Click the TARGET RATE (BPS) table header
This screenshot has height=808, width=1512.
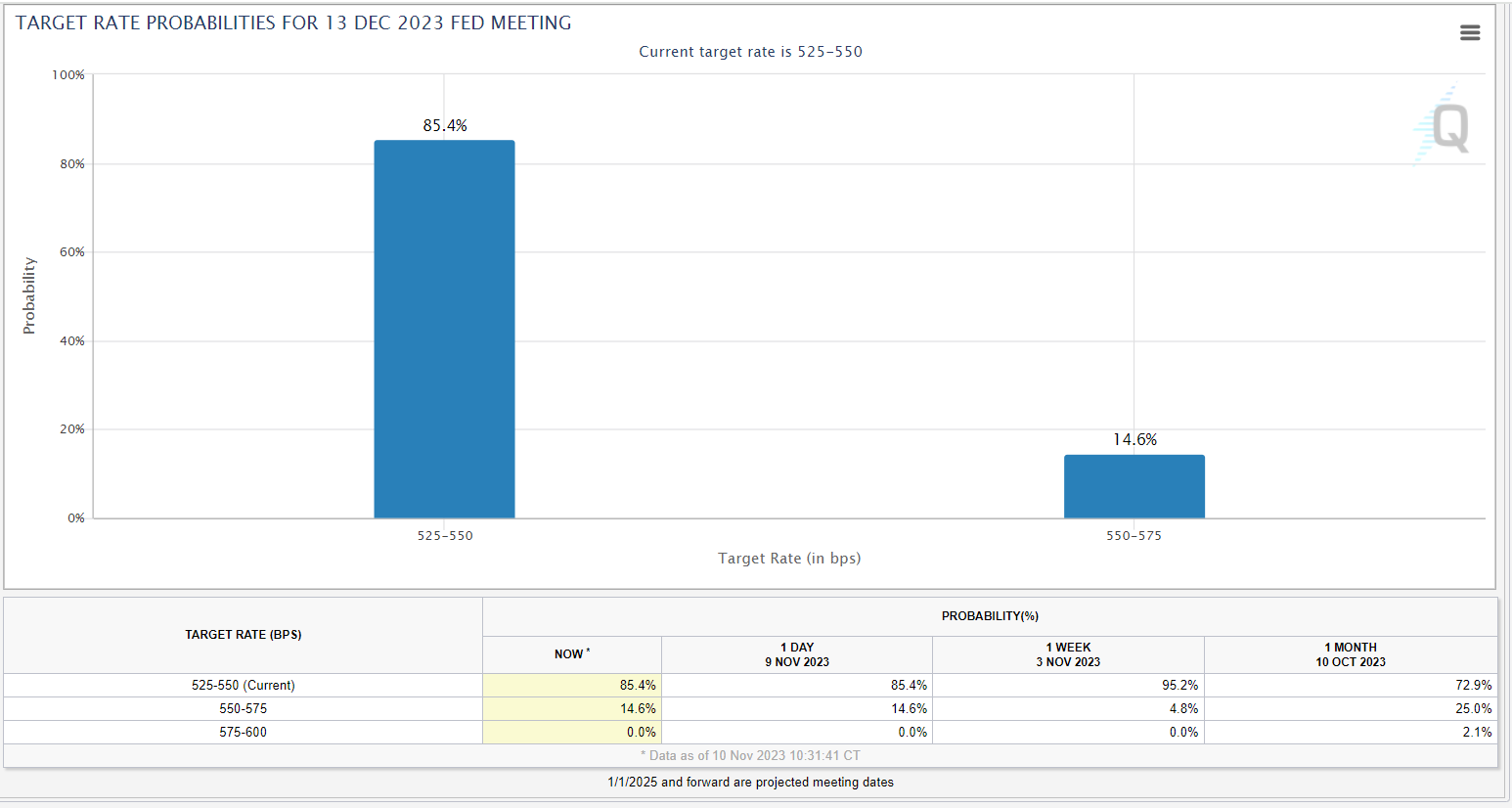[243, 635]
